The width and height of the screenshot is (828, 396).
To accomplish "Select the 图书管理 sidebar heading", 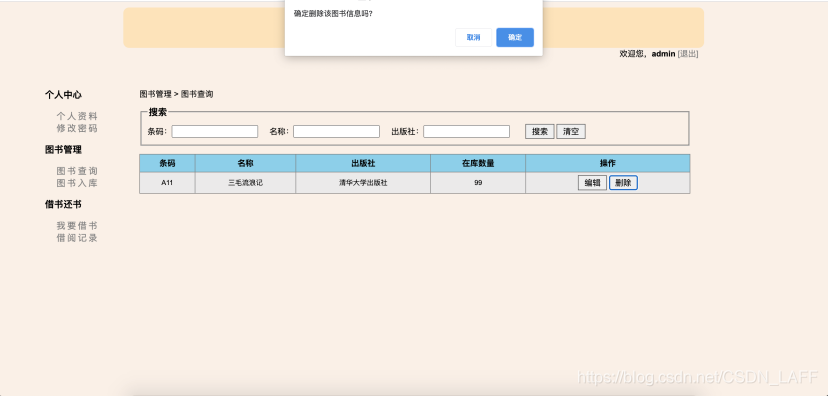I will [63, 150].
